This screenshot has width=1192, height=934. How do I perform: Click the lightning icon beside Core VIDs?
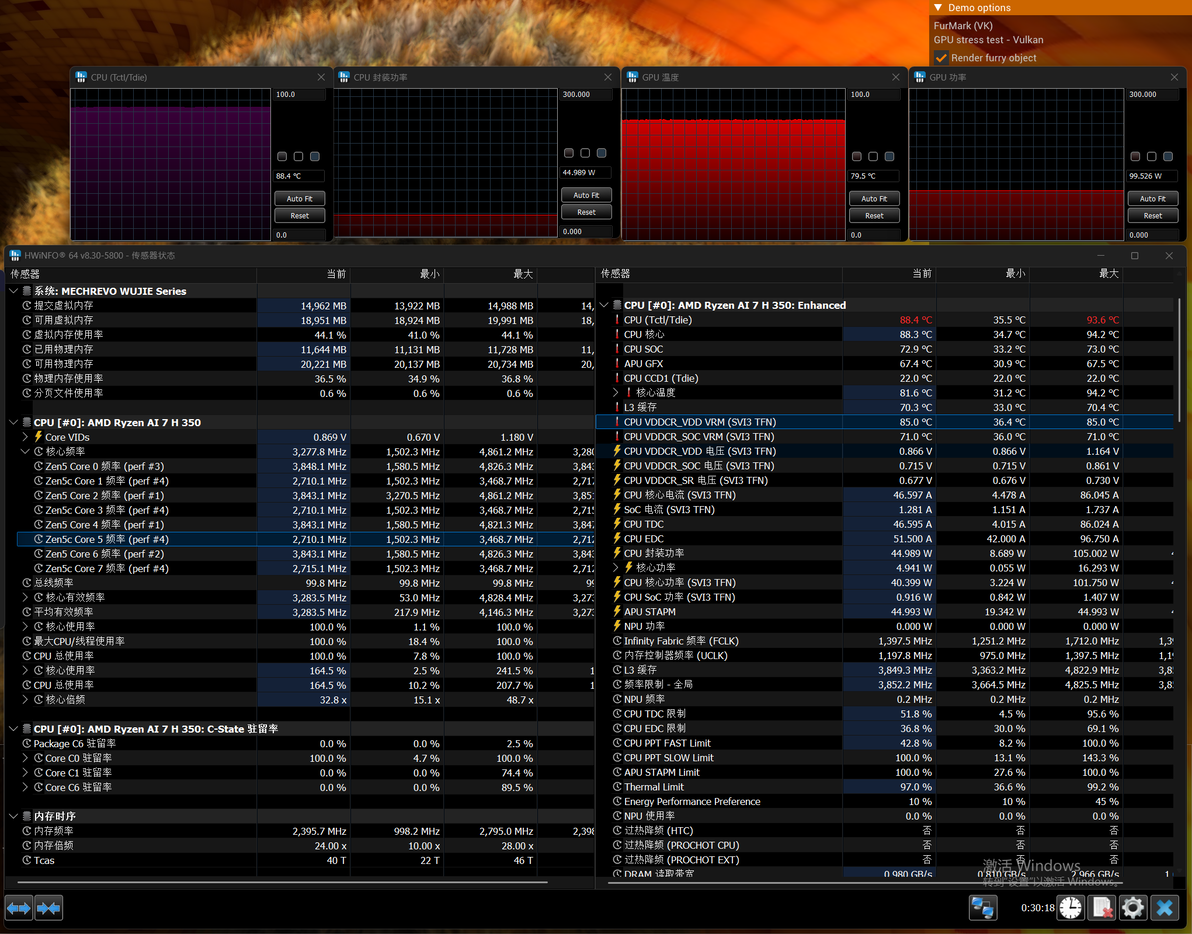click(38, 437)
